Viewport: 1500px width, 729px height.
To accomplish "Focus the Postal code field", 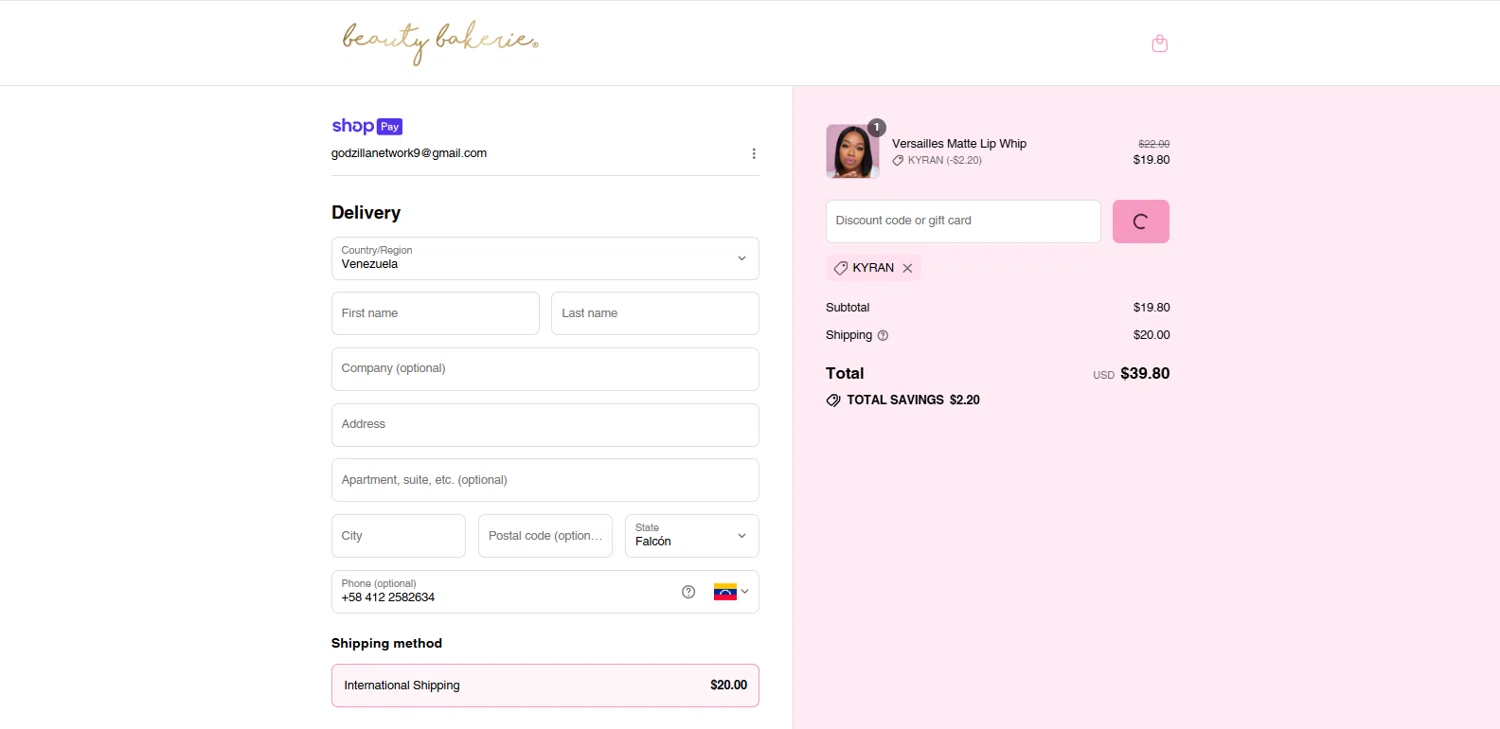I will coord(545,536).
